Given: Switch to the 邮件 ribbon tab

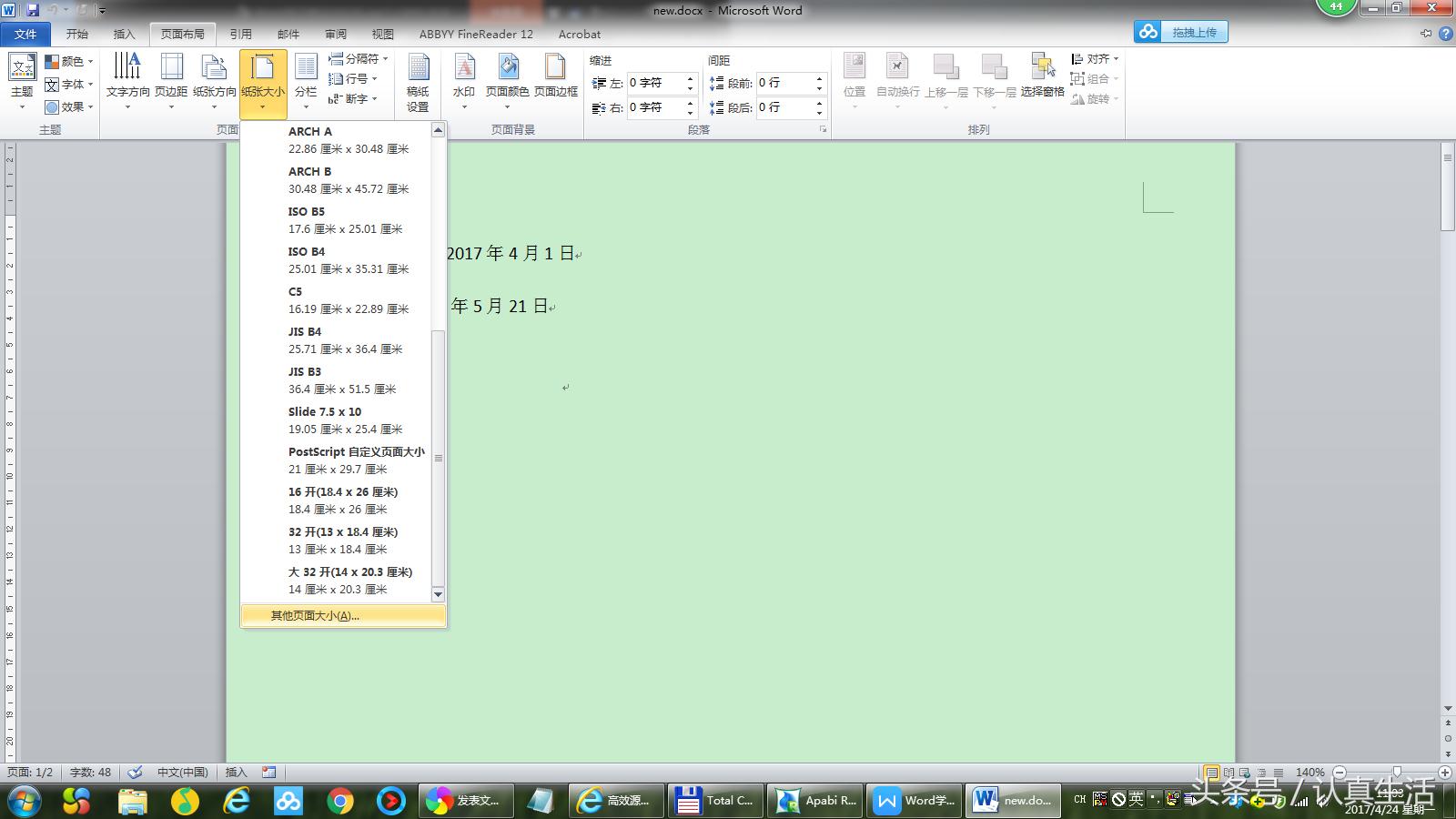Looking at the screenshot, I should pyautogui.click(x=288, y=34).
